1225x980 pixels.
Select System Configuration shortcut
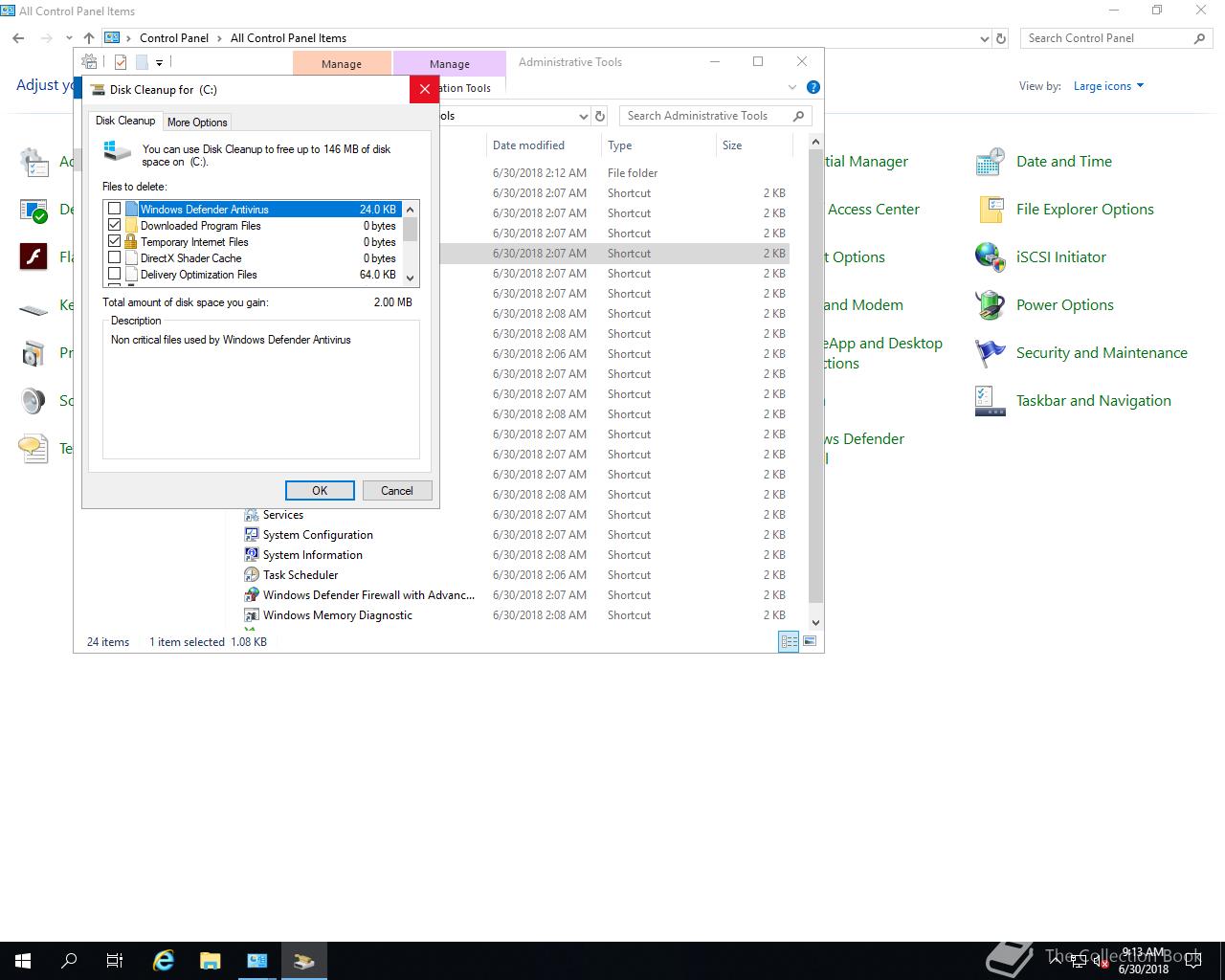click(x=318, y=535)
